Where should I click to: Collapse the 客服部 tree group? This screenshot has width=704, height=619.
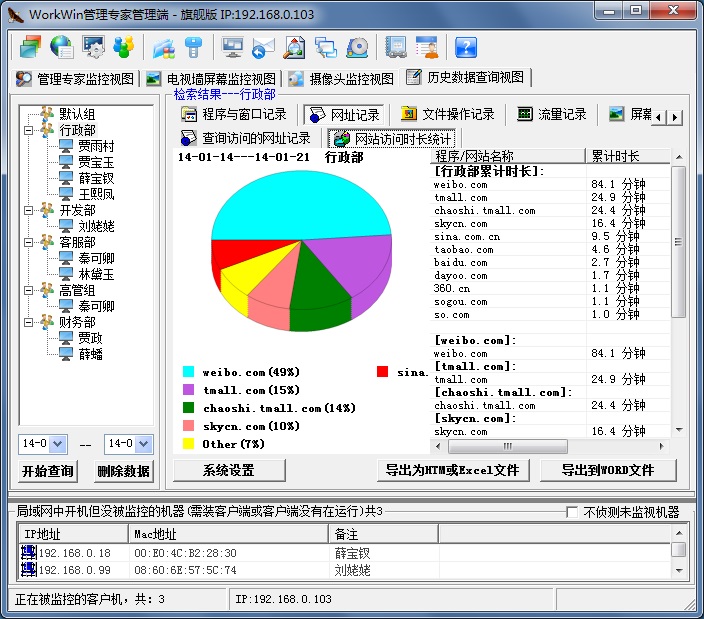coord(29,243)
